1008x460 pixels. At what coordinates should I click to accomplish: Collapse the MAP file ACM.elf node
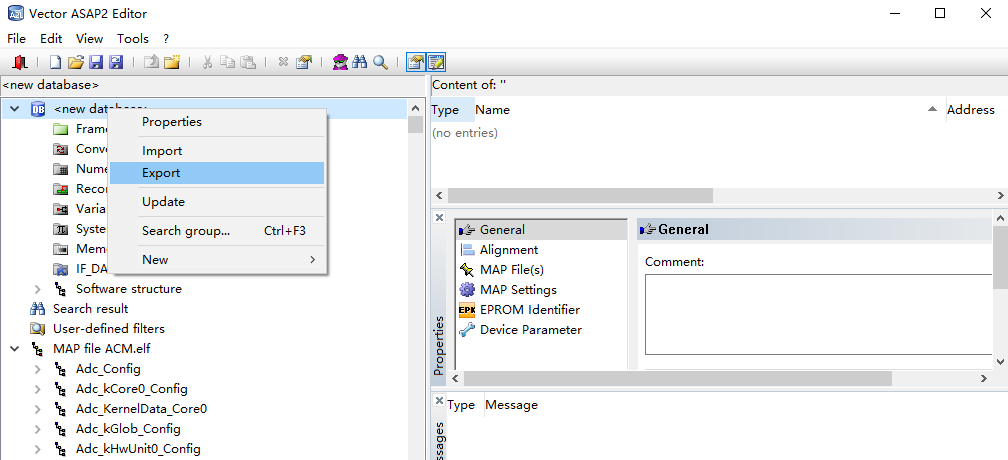(x=14, y=349)
